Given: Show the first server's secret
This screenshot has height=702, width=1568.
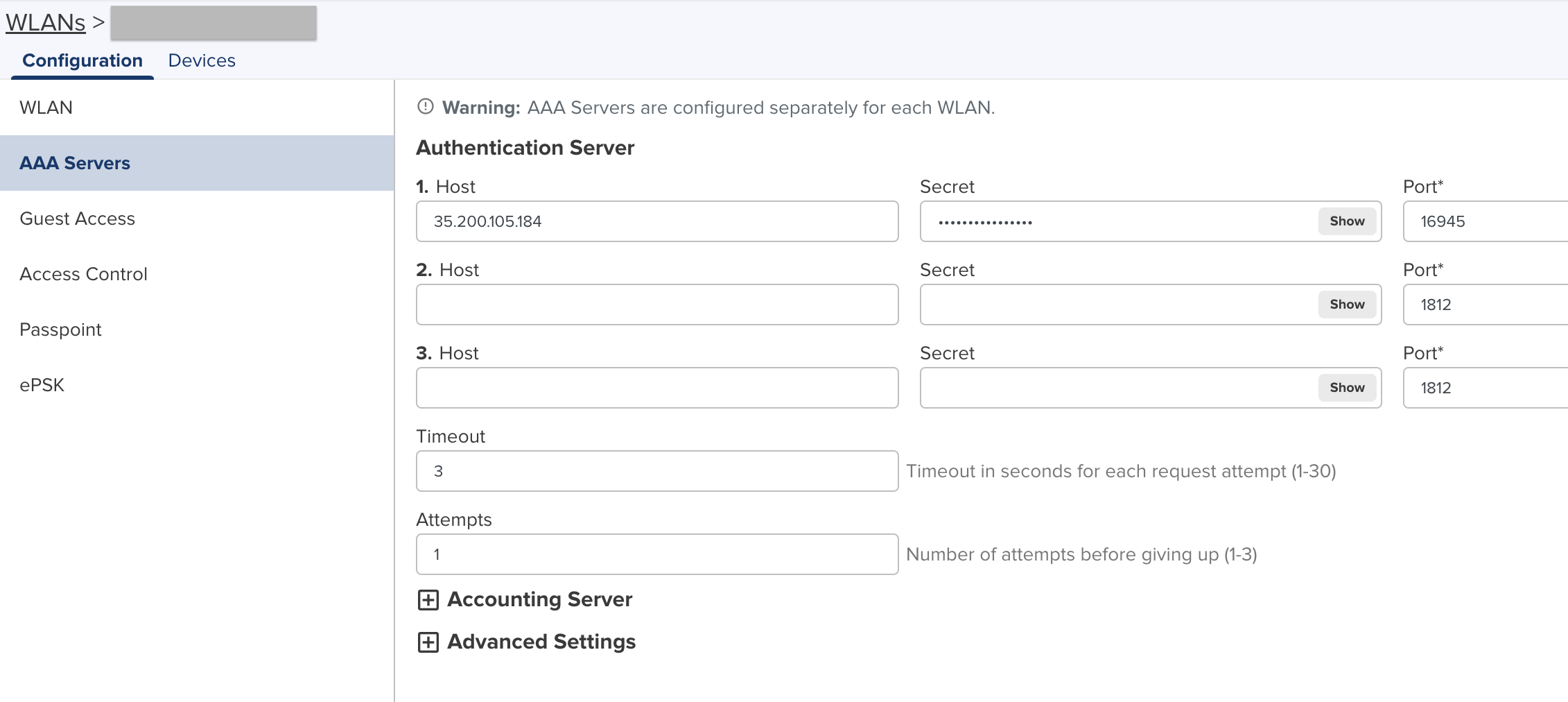Looking at the screenshot, I should [1346, 221].
